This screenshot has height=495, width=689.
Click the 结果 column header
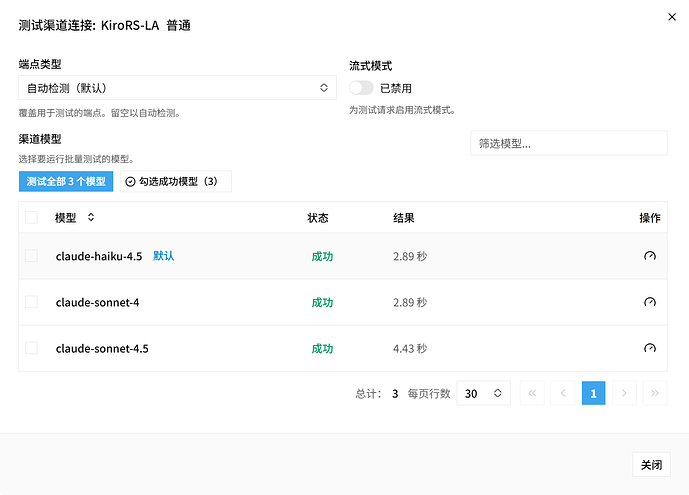click(x=403, y=218)
